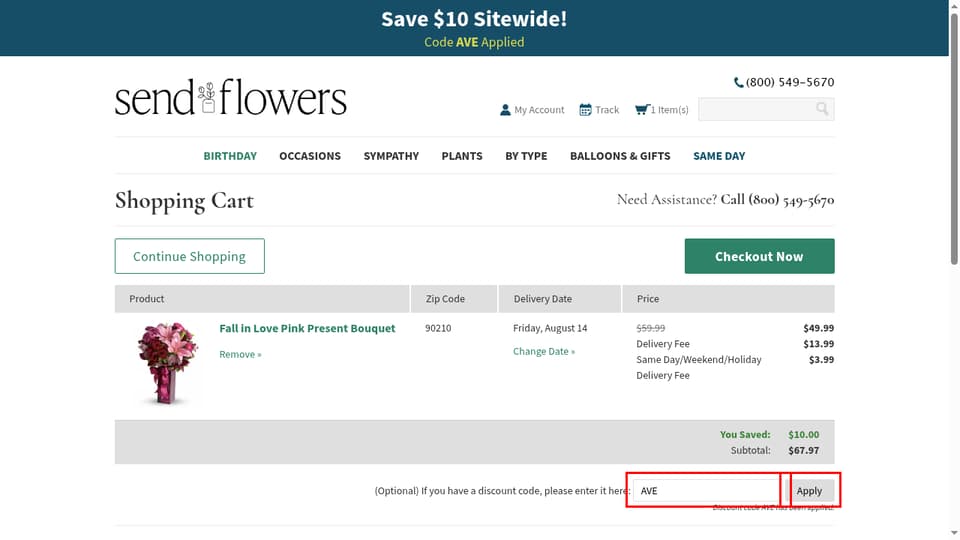Click the Track calendar icon
This screenshot has width=960, height=540.
pos(585,110)
